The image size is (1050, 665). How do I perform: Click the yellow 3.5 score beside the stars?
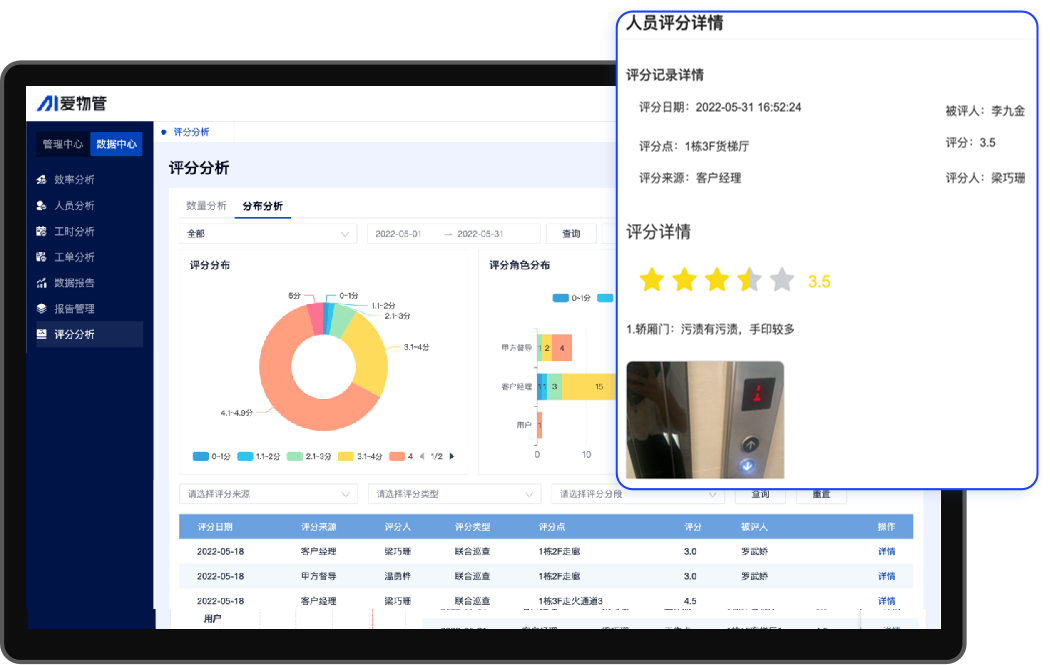pos(819,281)
